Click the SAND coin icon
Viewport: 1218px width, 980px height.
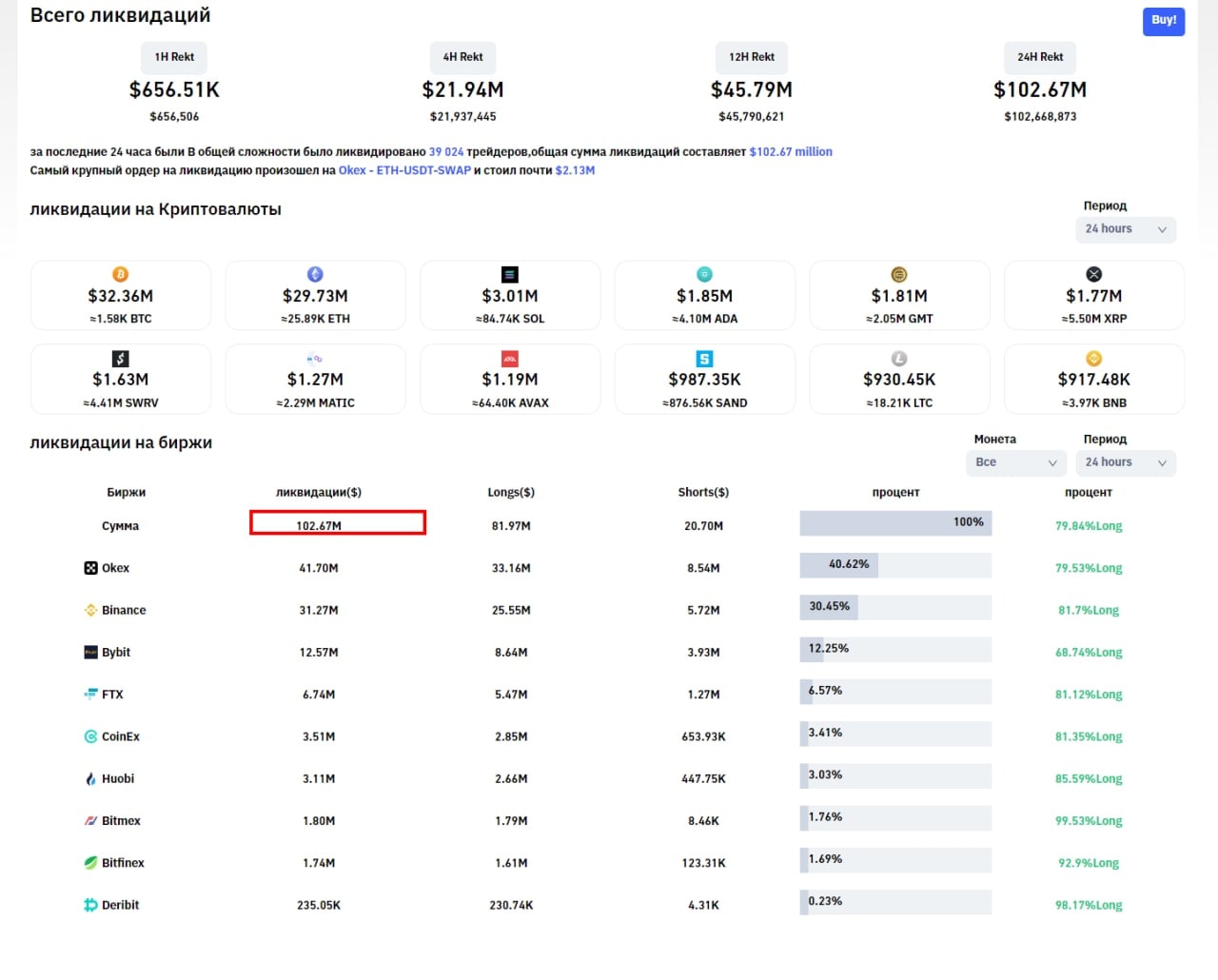704,359
